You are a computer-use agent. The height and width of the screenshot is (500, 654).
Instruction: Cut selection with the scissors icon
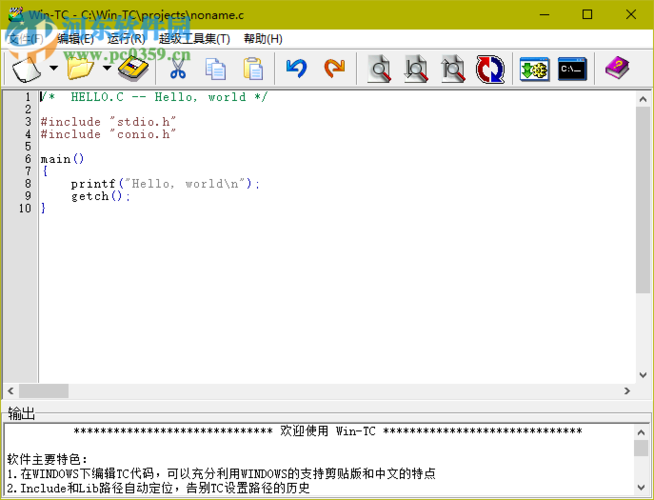tap(178, 69)
